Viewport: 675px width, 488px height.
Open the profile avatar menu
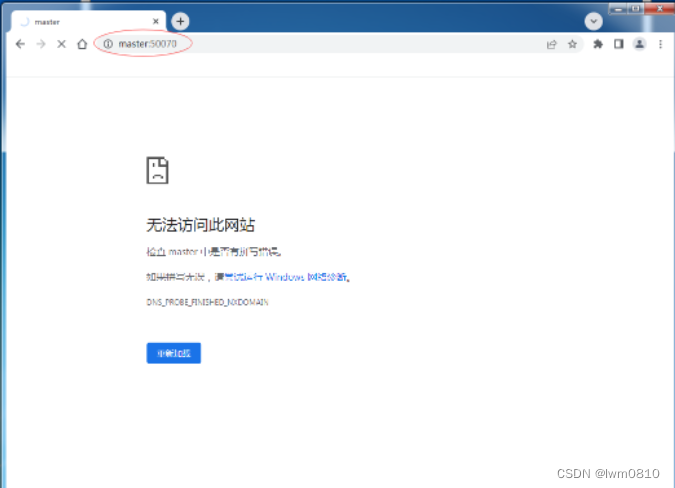640,44
